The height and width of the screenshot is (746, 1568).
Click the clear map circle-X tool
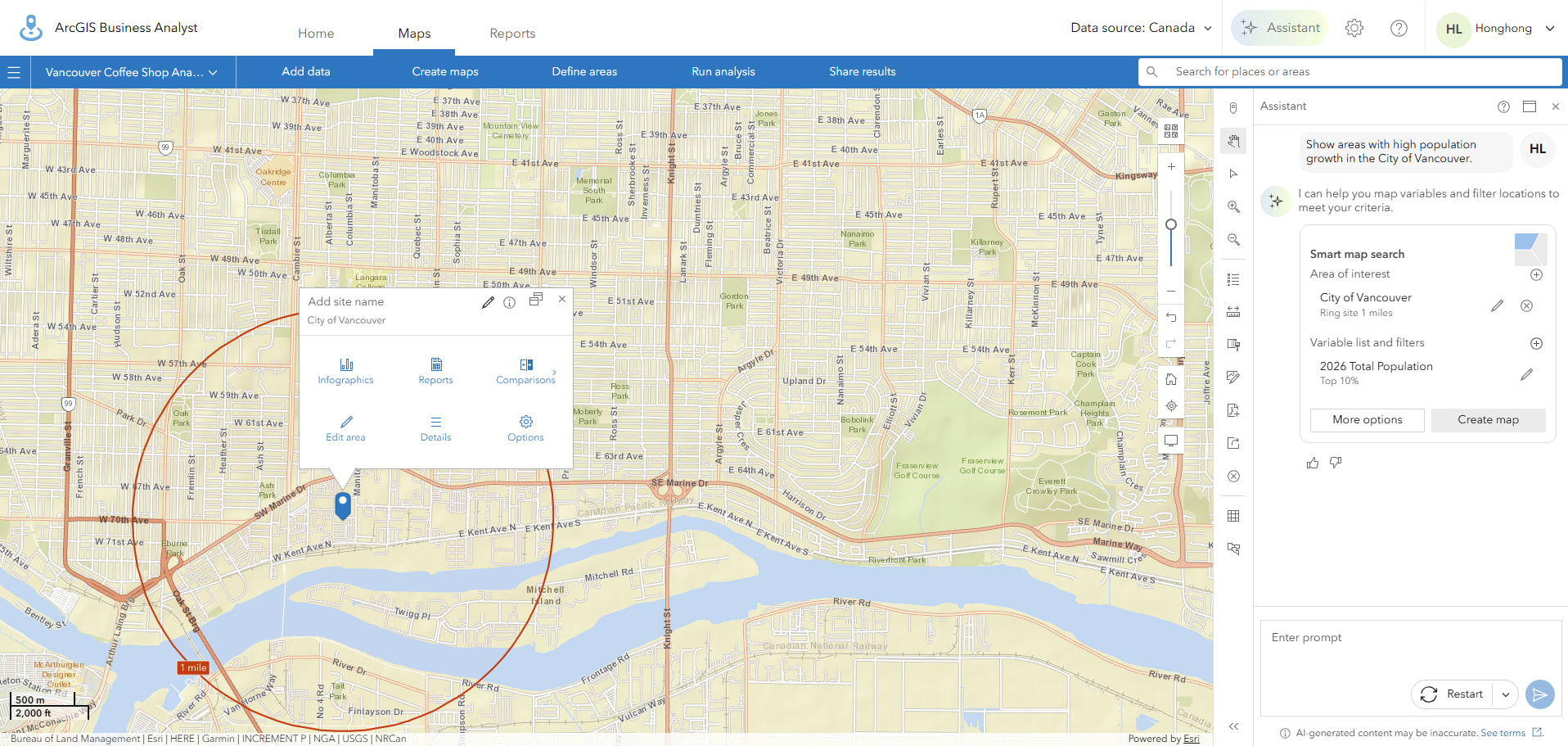pyautogui.click(x=1233, y=476)
